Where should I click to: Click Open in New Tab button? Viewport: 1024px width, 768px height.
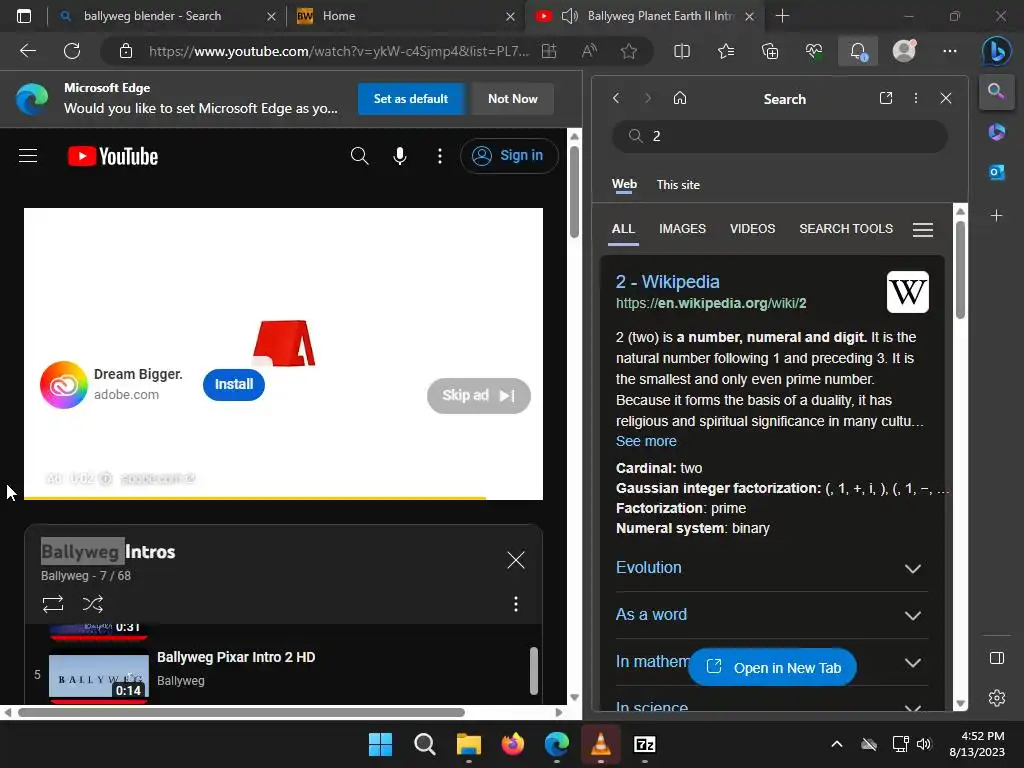tap(772, 667)
